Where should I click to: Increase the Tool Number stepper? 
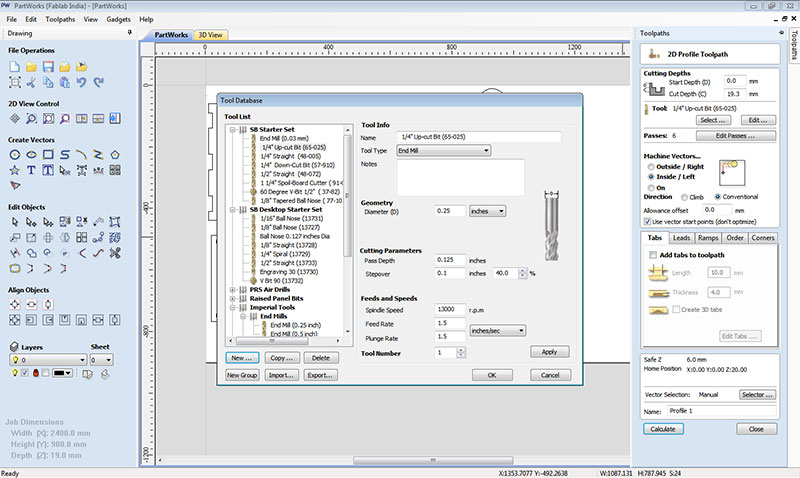461,350
